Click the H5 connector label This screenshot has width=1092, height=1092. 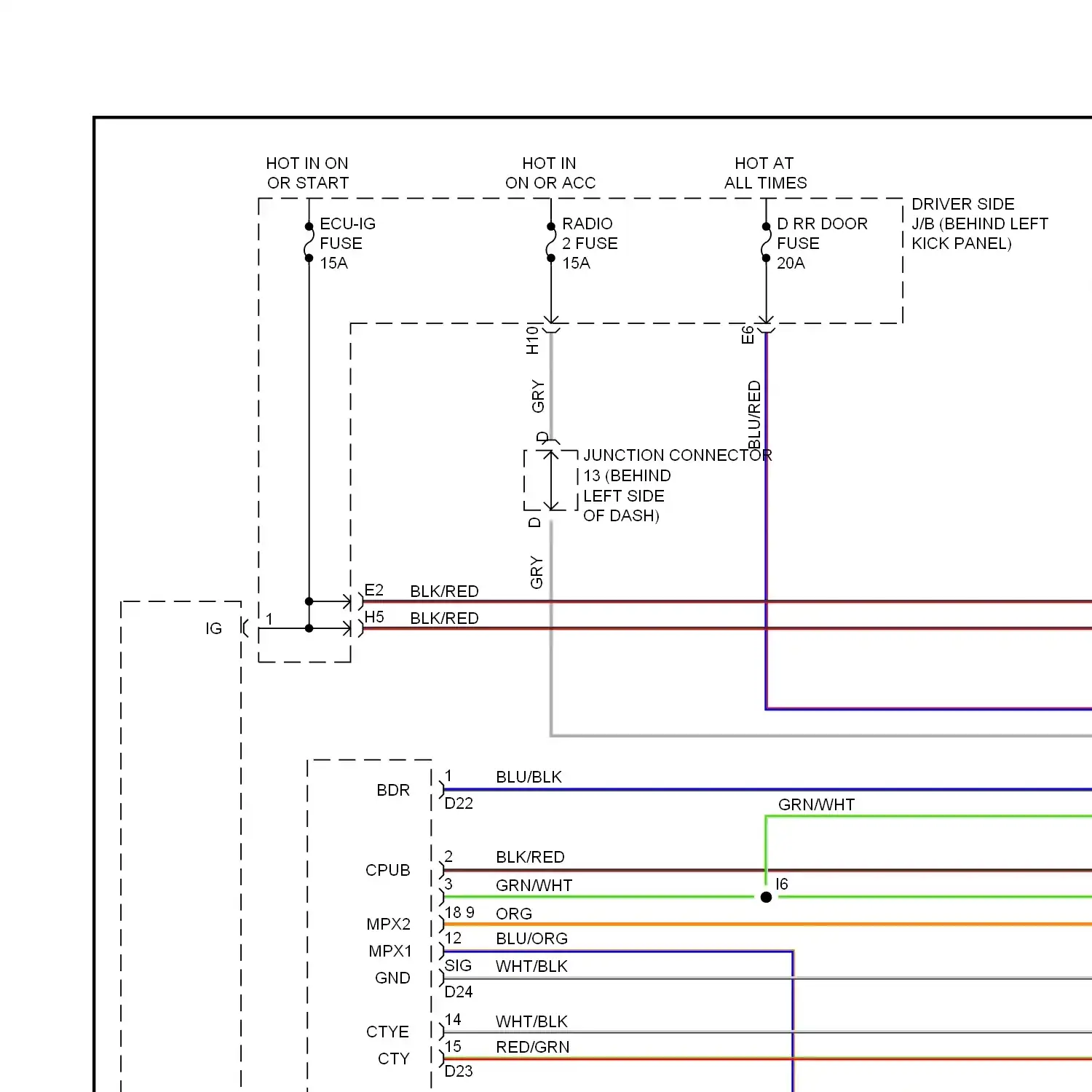pos(374,617)
